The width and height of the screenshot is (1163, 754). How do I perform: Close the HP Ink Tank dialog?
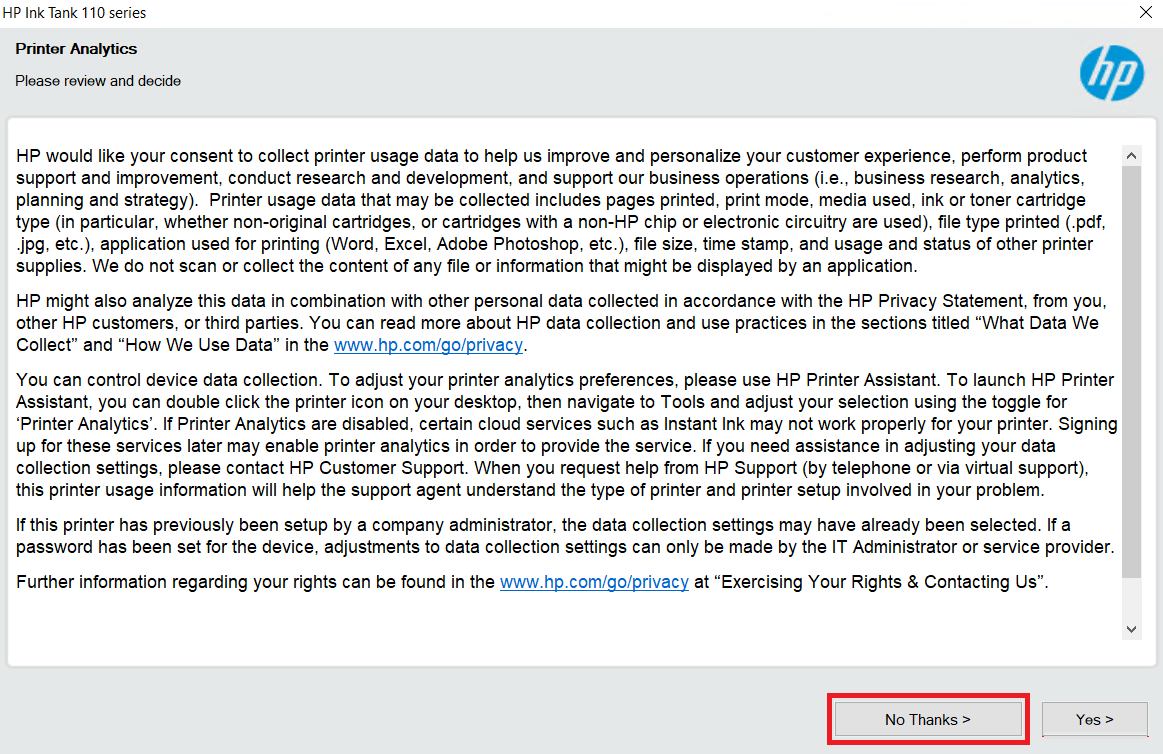(x=1145, y=13)
